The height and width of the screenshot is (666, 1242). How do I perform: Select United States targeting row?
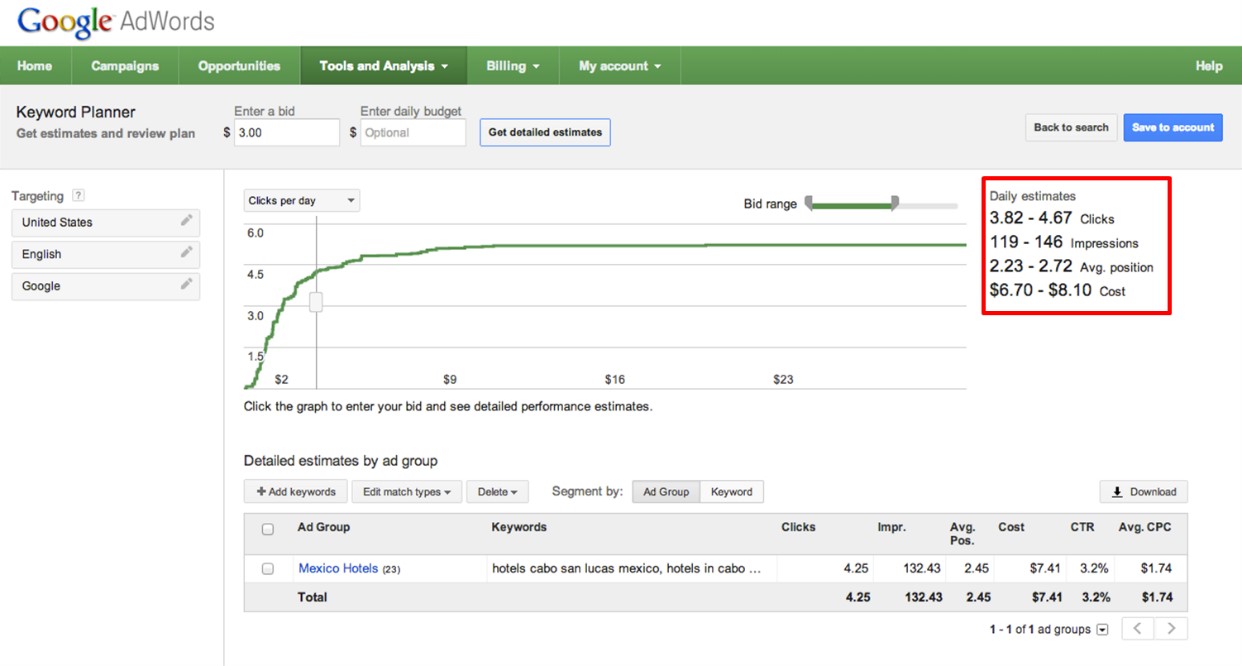(x=106, y=222)
